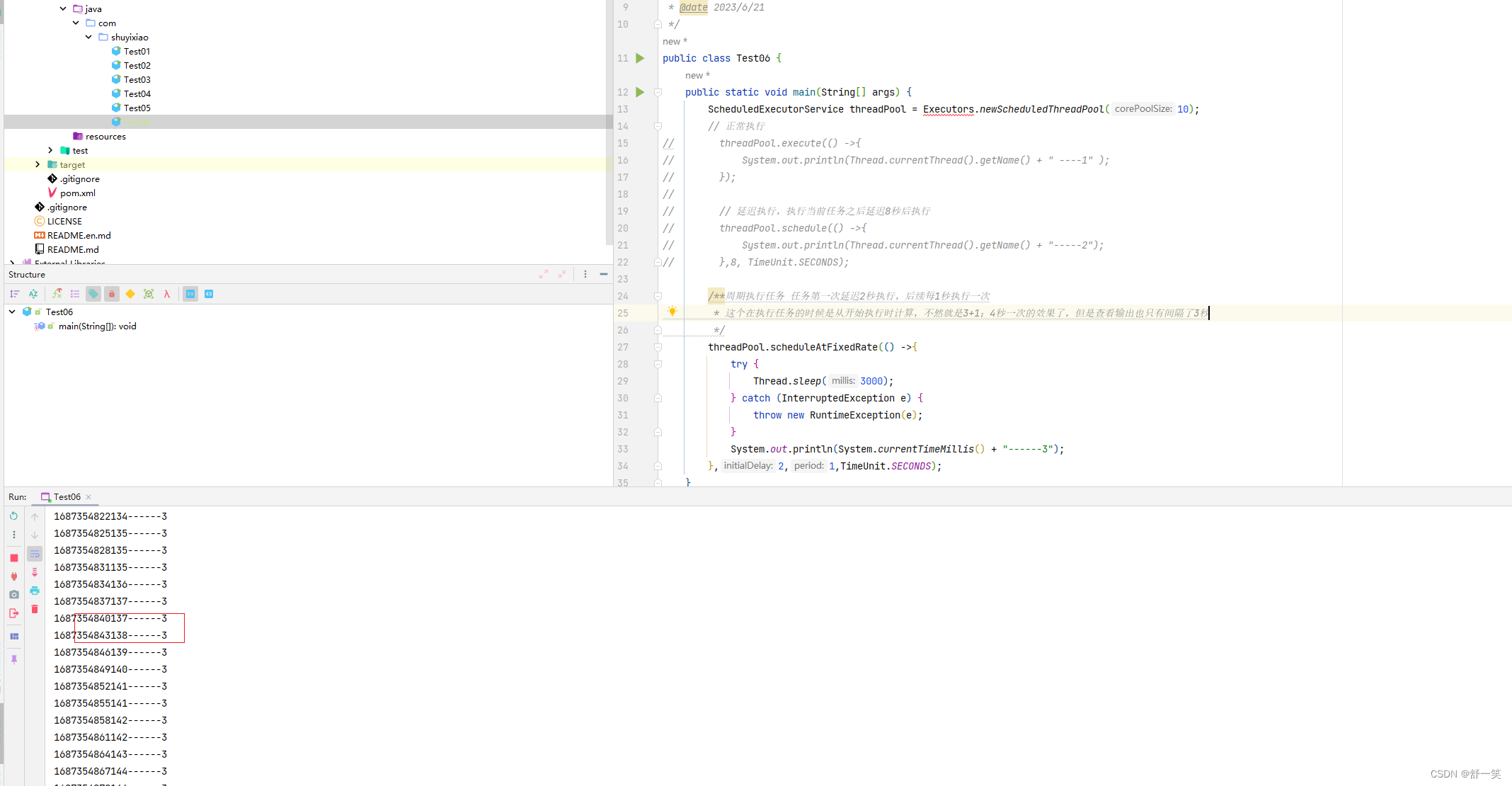Fold the try block at line 28
The image size is (1512, 786).
coord(658,364)
